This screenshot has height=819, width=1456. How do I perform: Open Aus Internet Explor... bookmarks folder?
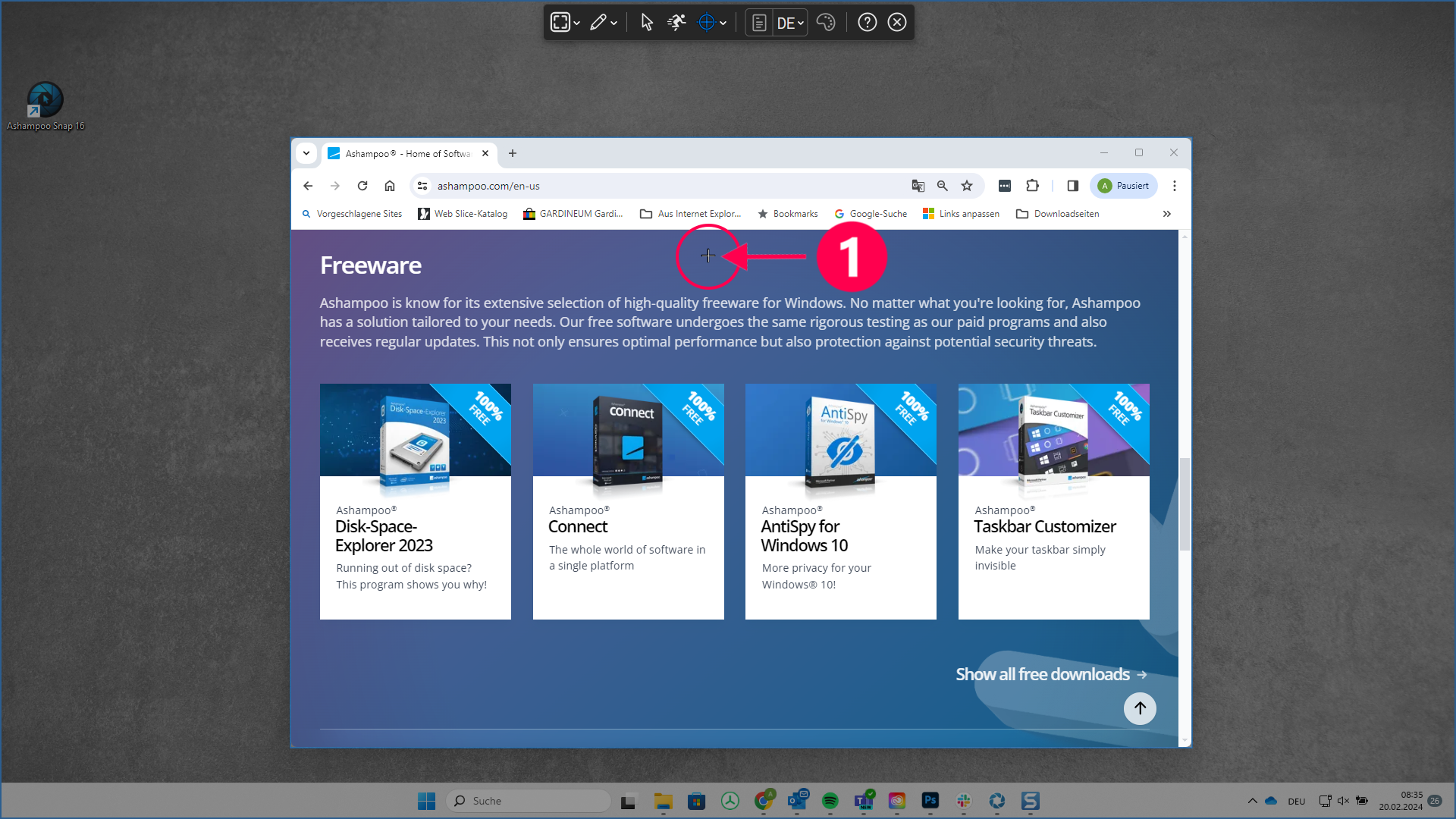[691, 214]
